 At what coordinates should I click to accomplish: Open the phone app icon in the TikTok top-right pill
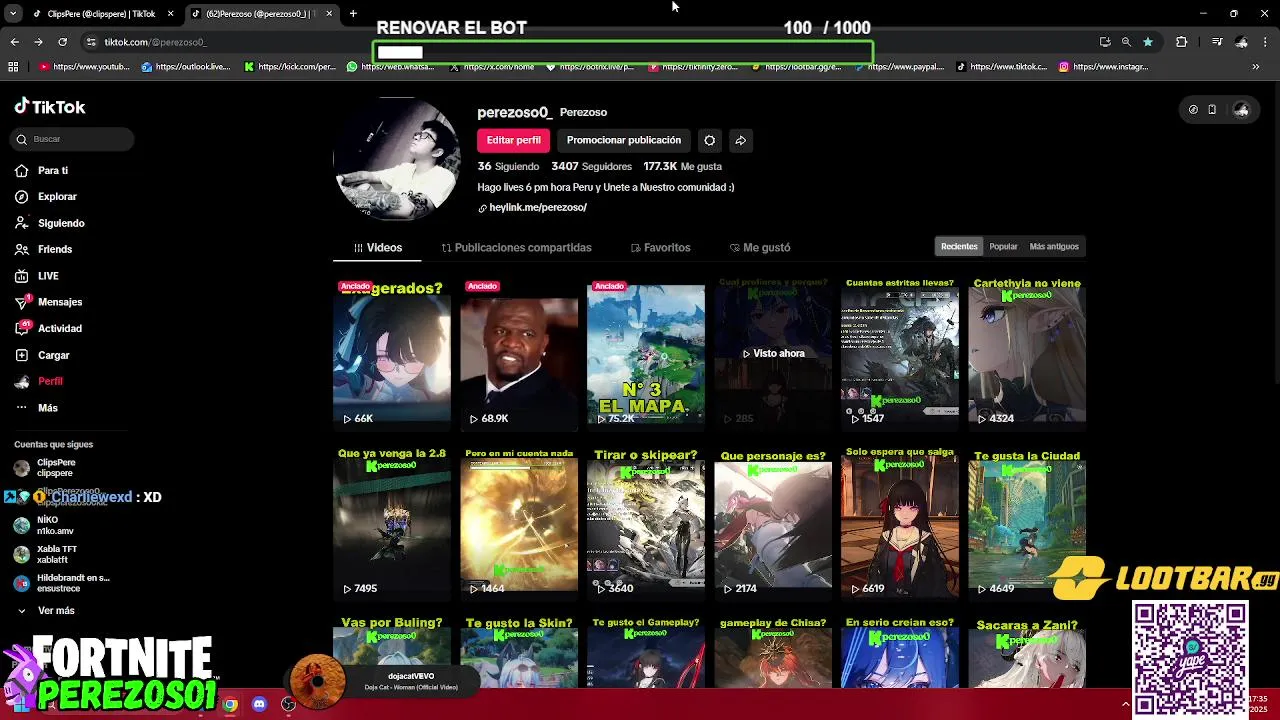(1212, 110)
